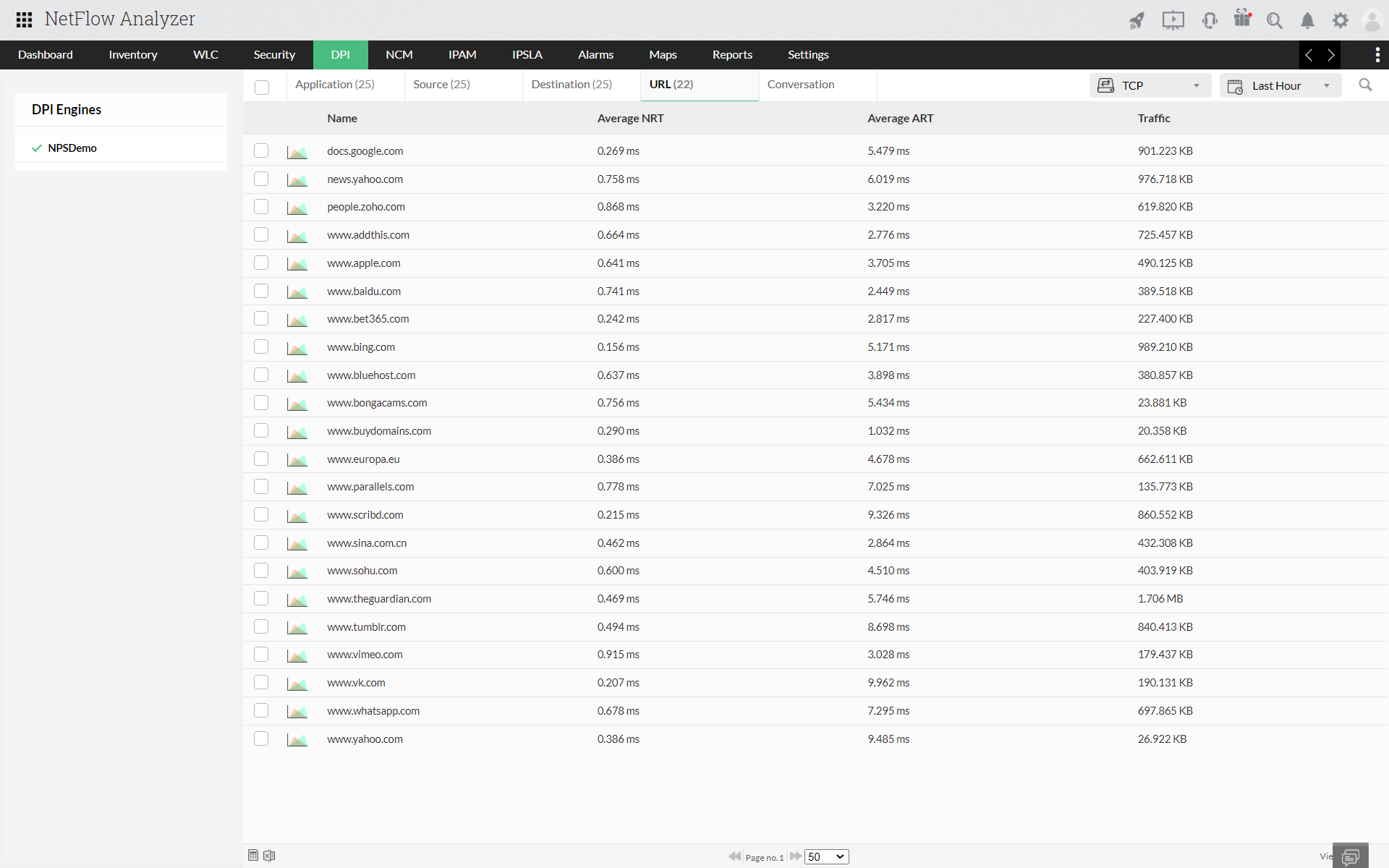Open the rows-per-page 50 dropdown
The height and width of the screenshot is (868, 1389).
tap(826, 856)
